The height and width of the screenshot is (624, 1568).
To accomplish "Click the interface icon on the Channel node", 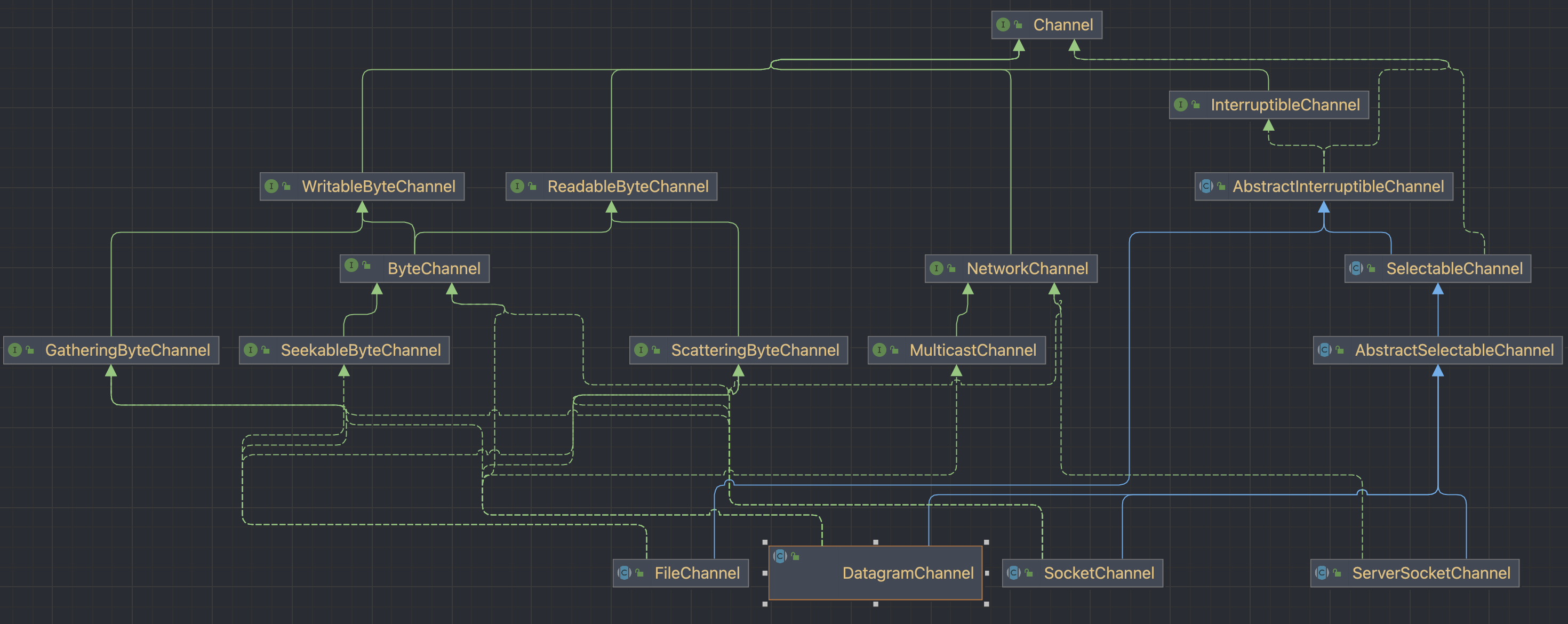I will click(1003, 25).
